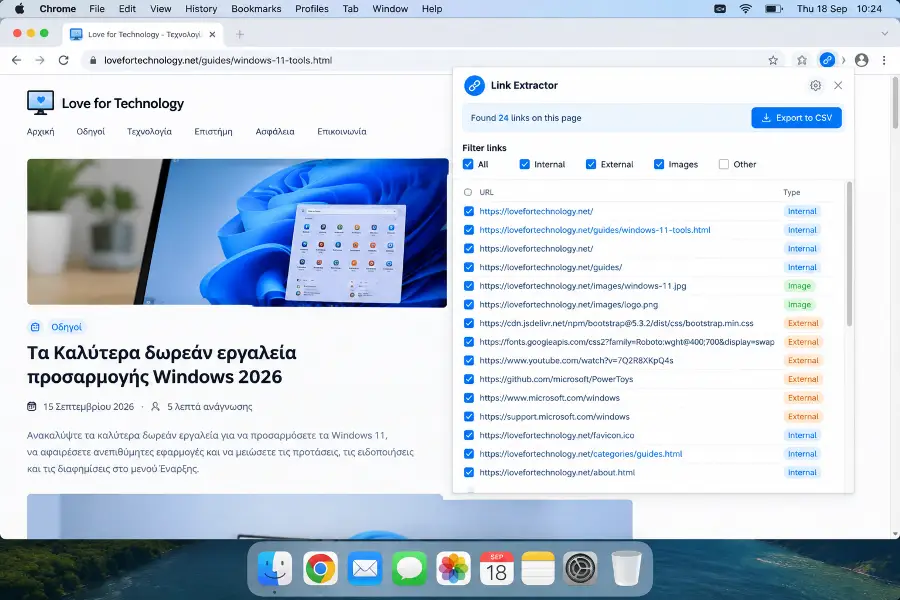Go forward in browser history

[40, 60]
